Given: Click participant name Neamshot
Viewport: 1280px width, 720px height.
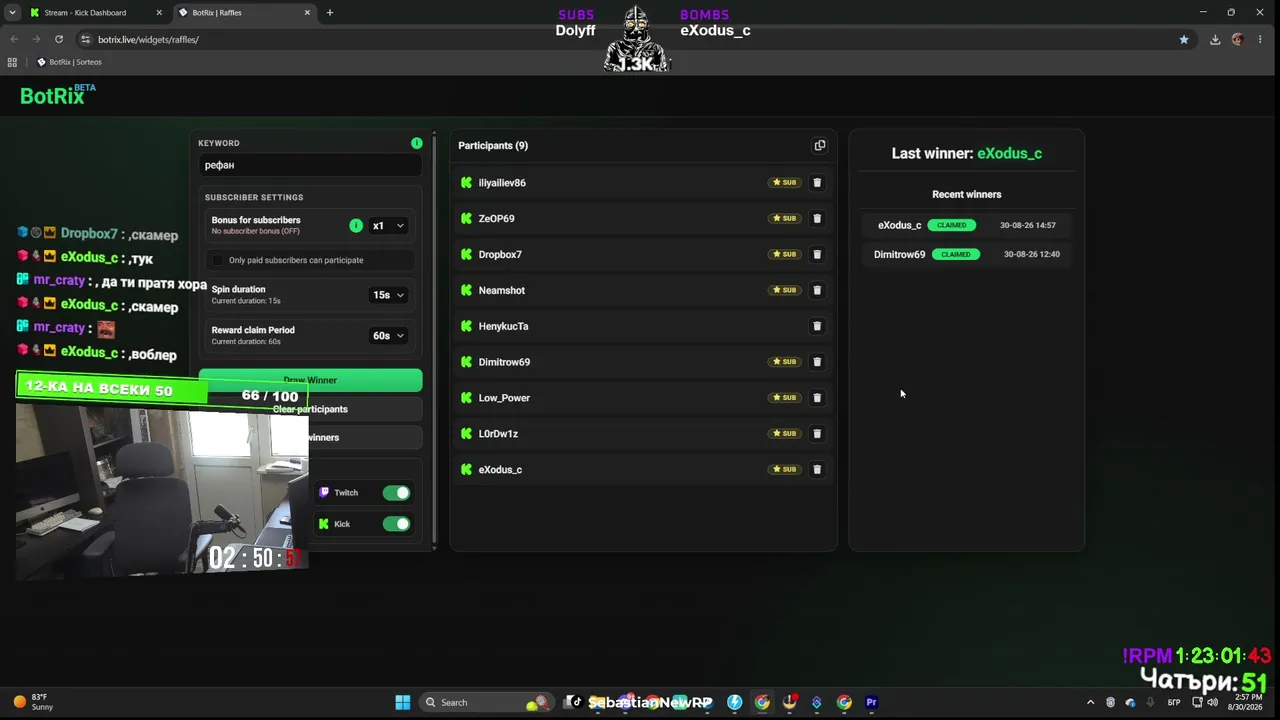Looking at the screenshot, I should tap(502, 291).
